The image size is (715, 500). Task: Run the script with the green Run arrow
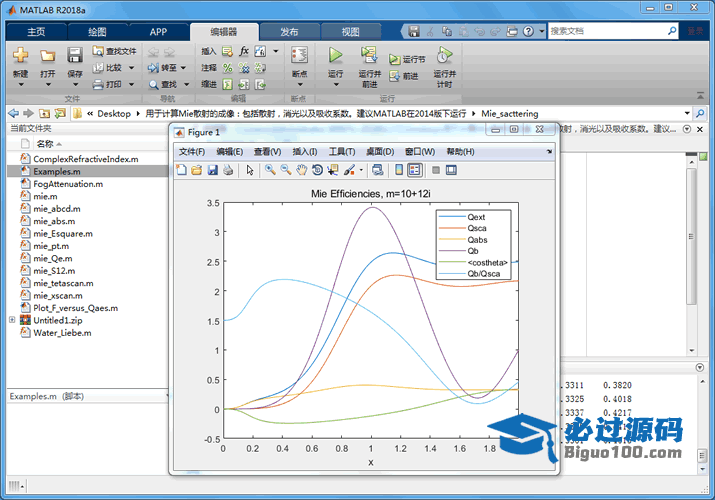click(x=336, y=55)
